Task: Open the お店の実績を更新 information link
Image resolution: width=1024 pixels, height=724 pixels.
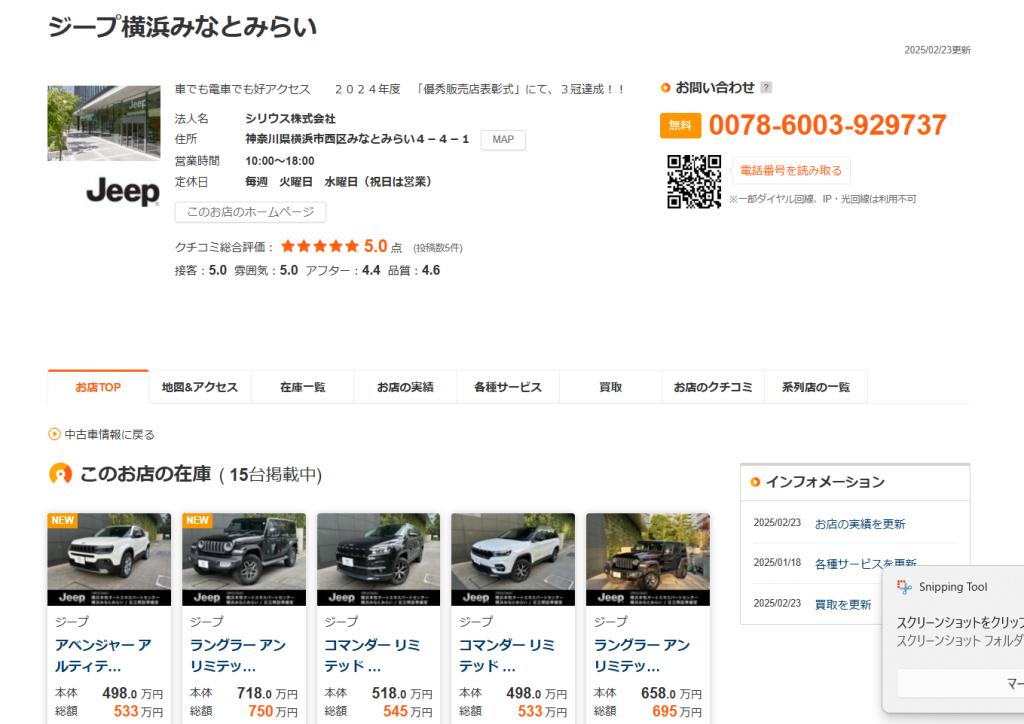Action: (x=860, y=524)
